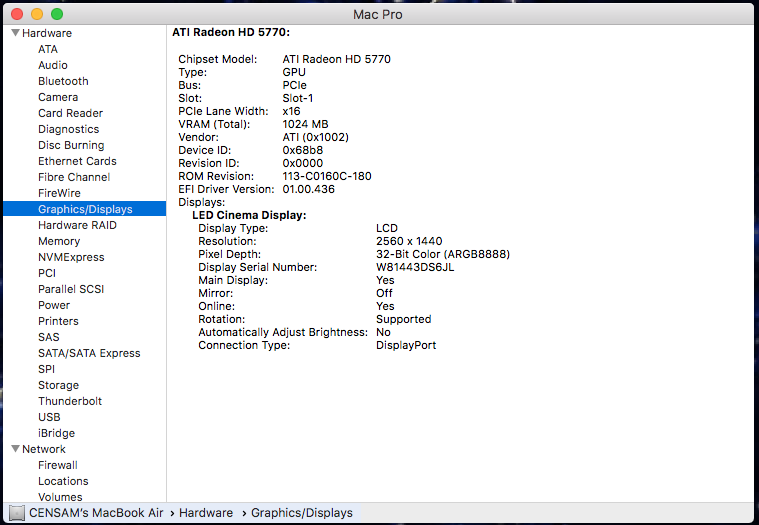Image resolution: width=759 pixels, height=525 pixels.
Task: Open Hardware RAID information
Action: pos(77,225)
